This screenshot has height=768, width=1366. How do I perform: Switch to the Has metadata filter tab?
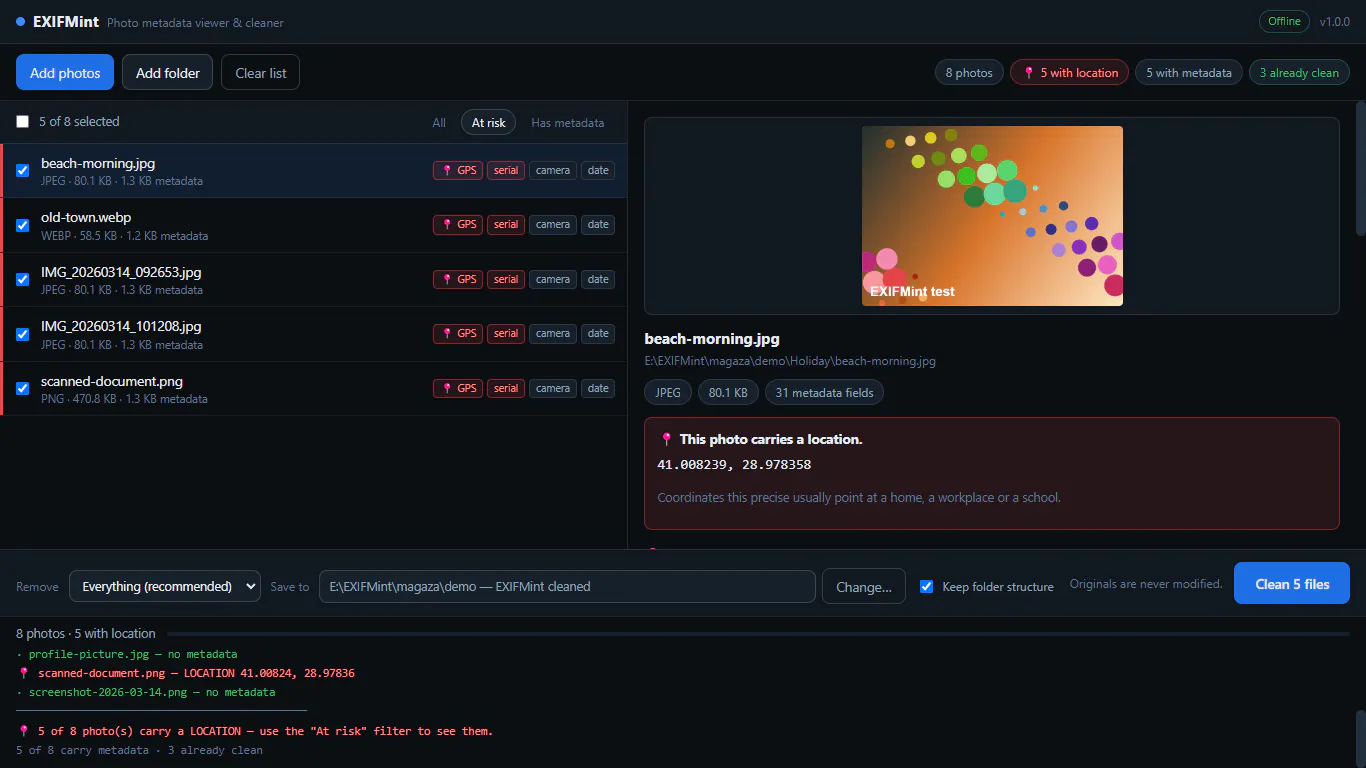568,123
